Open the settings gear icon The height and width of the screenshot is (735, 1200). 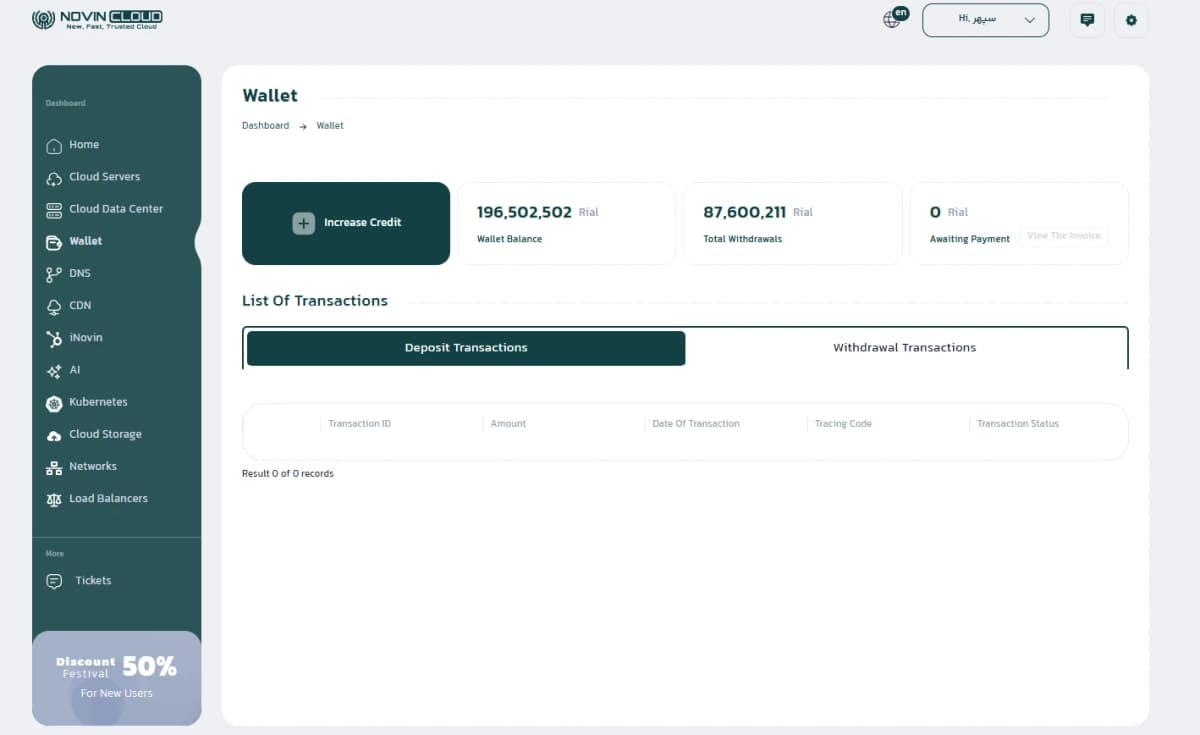coord(1131,20)
